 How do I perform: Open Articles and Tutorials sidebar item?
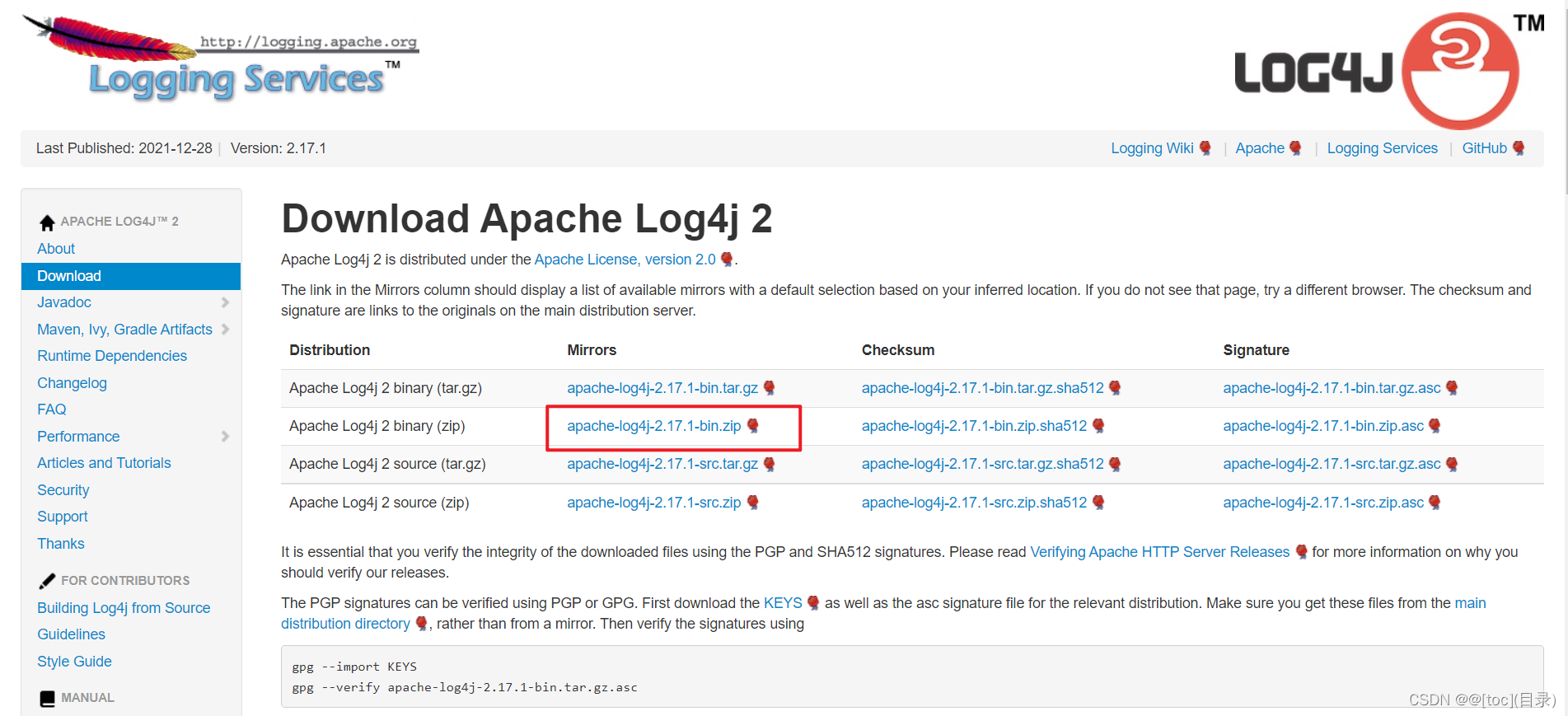pos(104,463)
